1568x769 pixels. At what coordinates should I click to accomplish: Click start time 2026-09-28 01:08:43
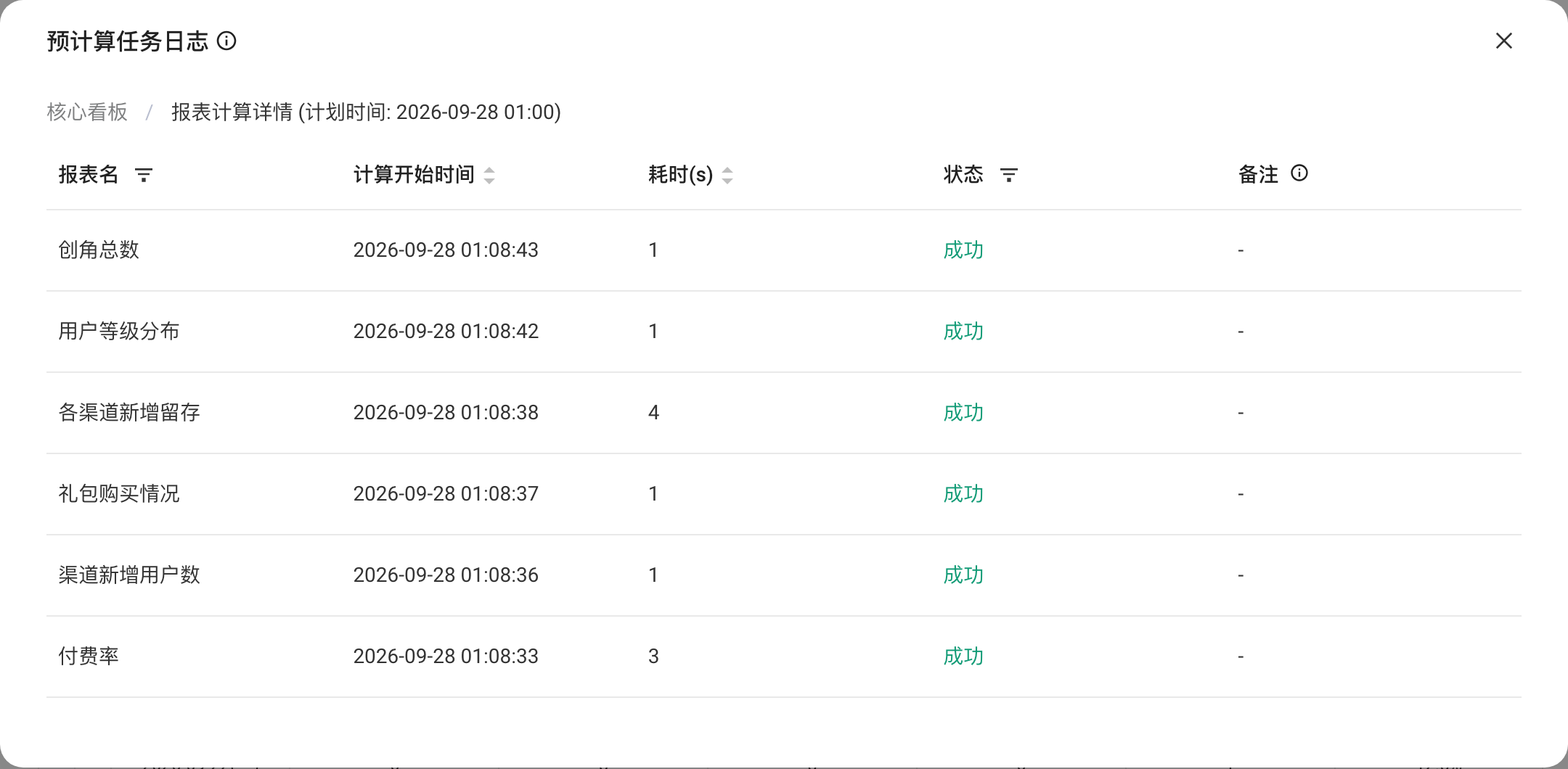446,250
